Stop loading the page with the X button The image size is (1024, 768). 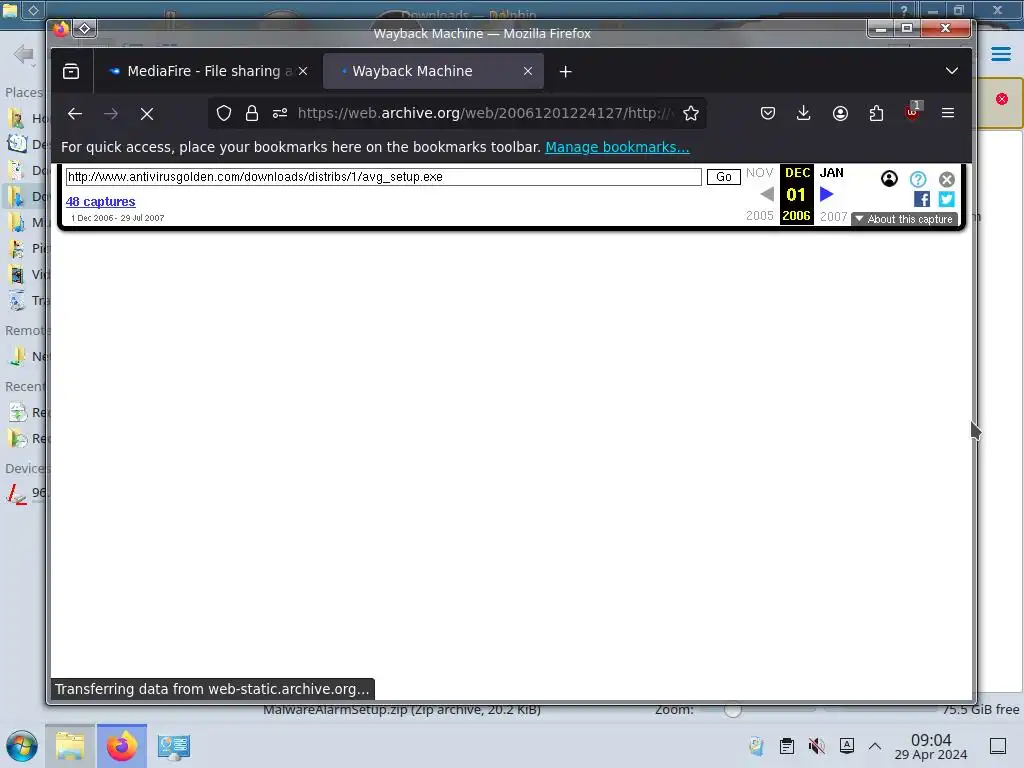(x=147, y=114)
